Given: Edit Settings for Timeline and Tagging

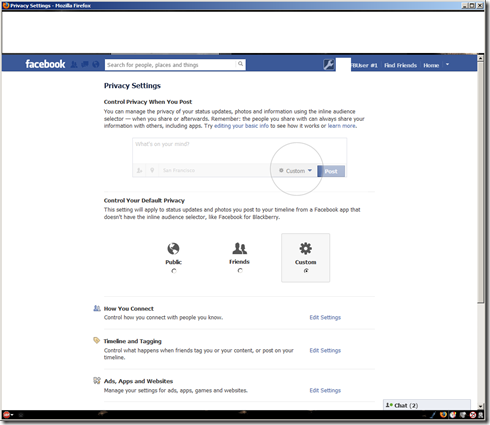Looking at the screenshot, I should pyautogui.click(x=325, y=350).
